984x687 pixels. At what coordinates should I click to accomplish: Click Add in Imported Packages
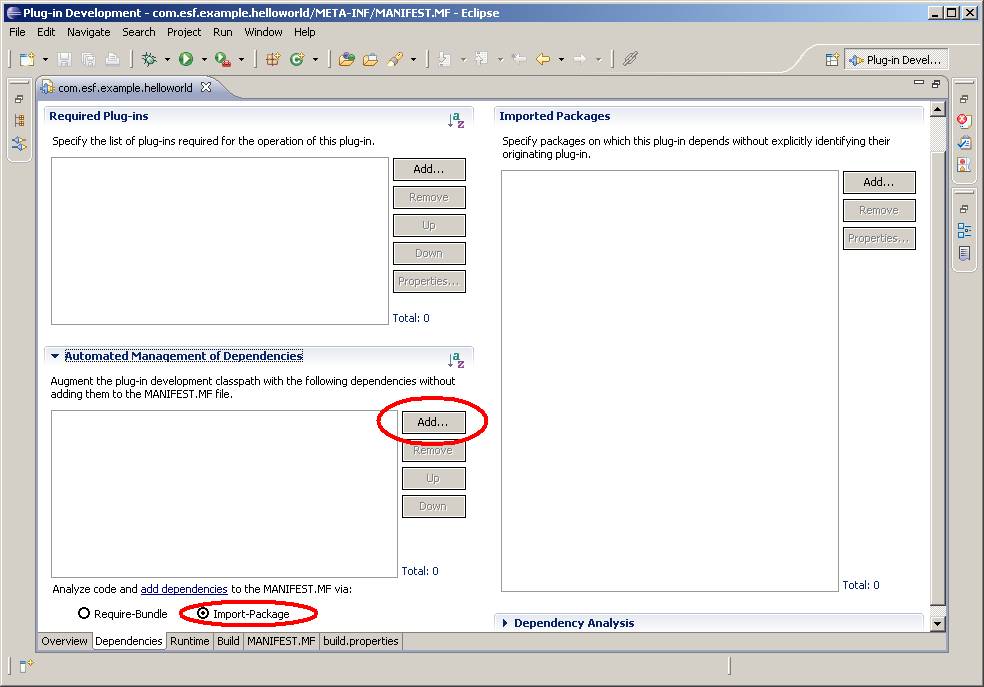pyautogui.click(x=879, y=183)
